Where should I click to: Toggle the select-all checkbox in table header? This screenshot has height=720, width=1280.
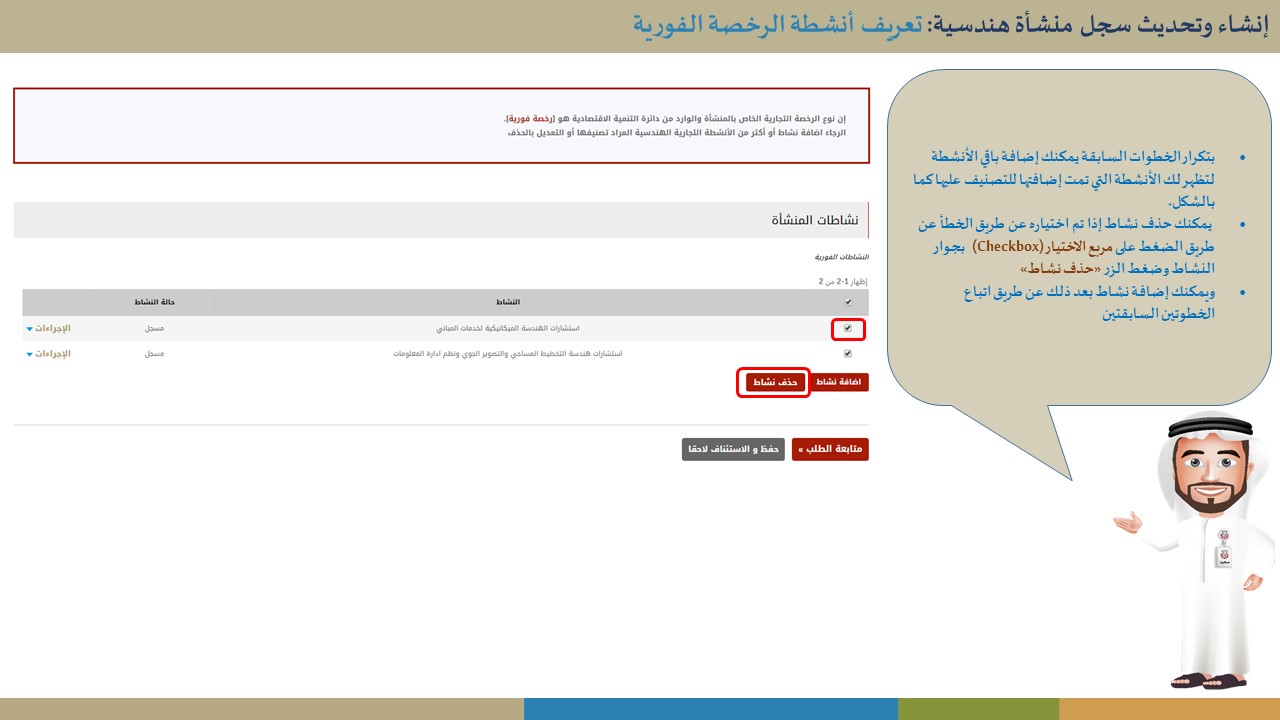pos(848,302)
